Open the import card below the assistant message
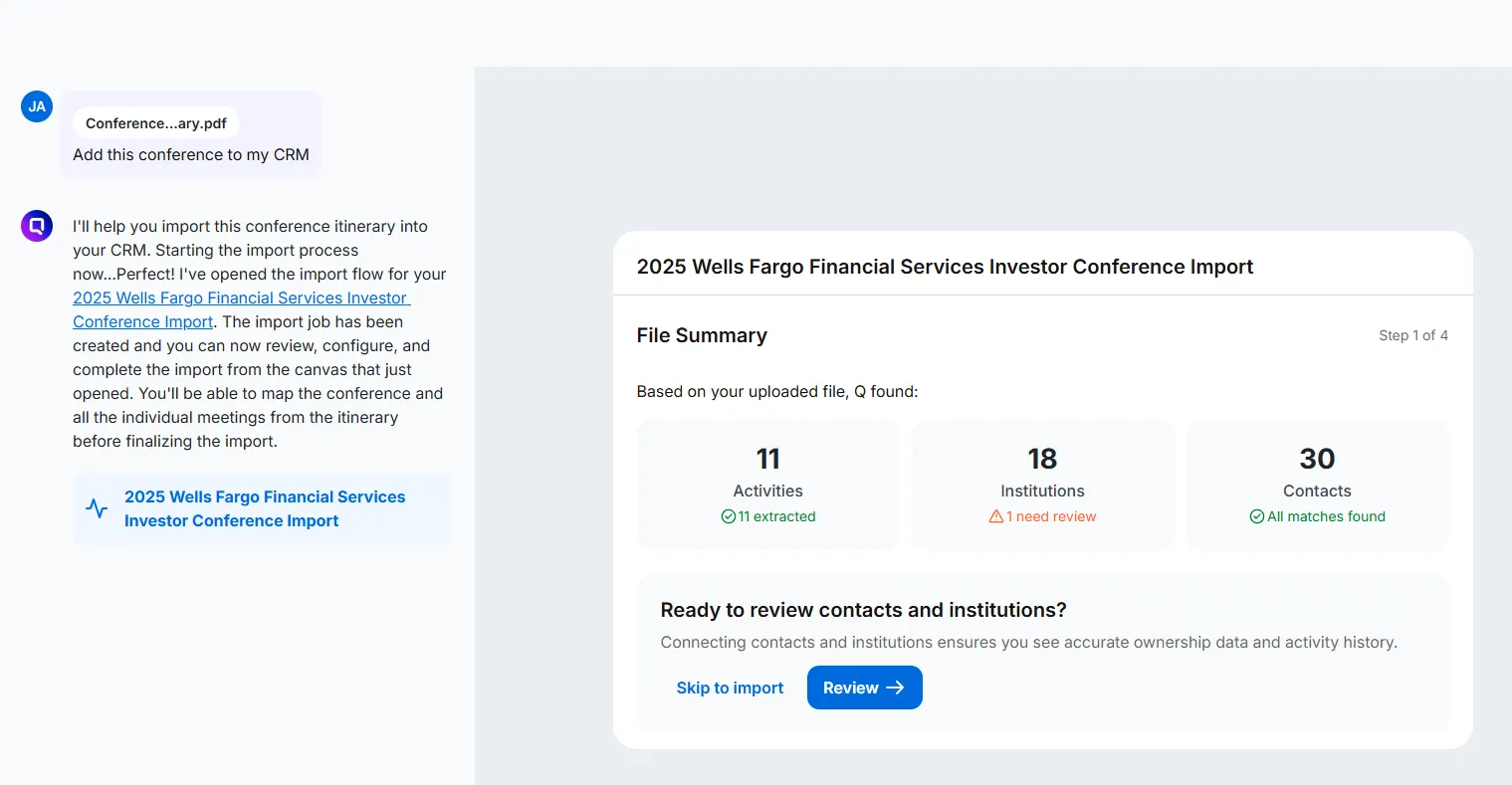 [x=262, y=509]
